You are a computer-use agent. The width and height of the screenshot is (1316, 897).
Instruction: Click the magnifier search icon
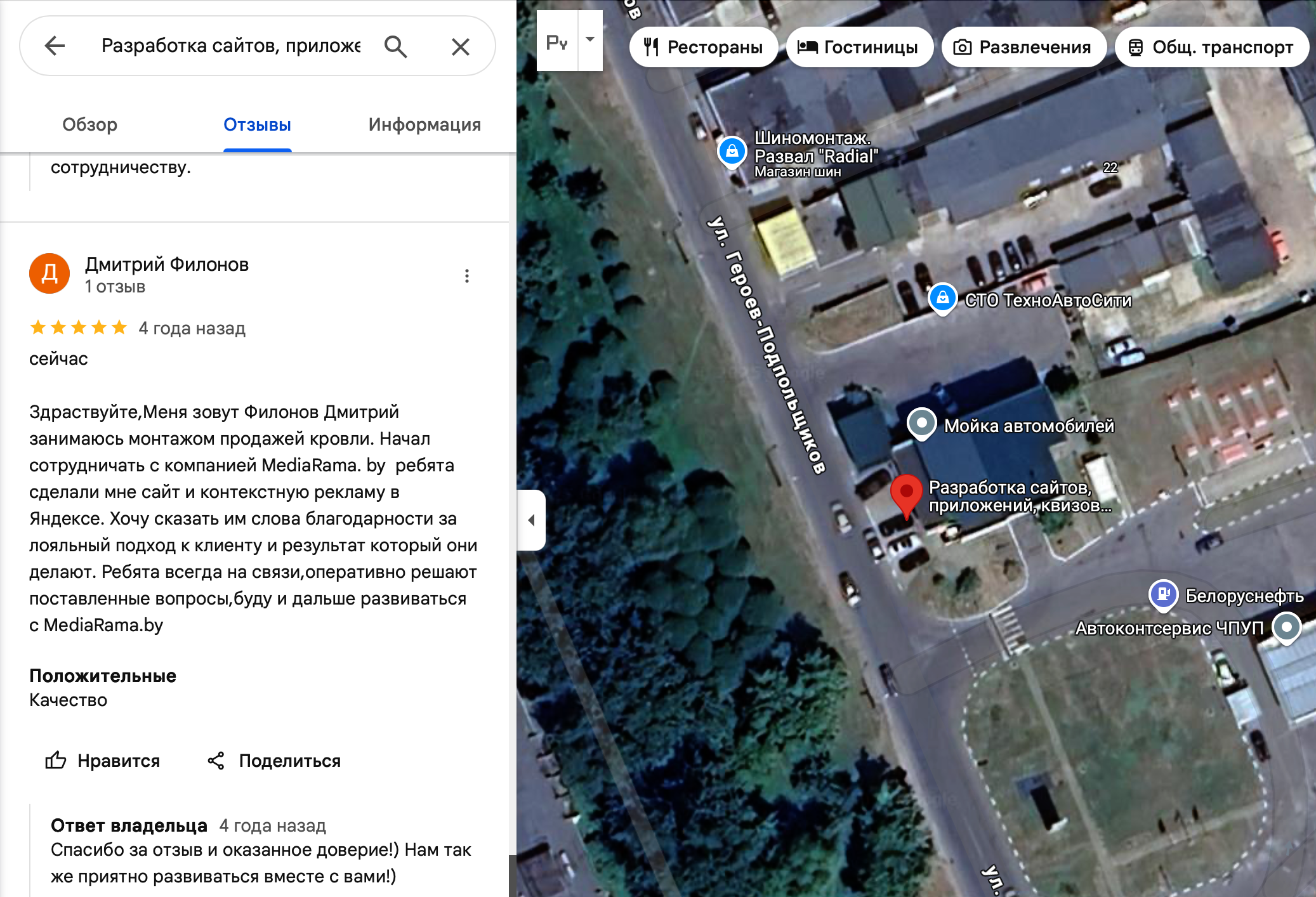[395, 46]
